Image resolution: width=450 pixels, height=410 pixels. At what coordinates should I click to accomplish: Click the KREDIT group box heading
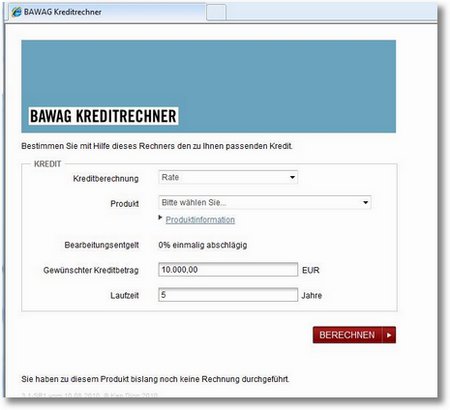coord(48,164)
